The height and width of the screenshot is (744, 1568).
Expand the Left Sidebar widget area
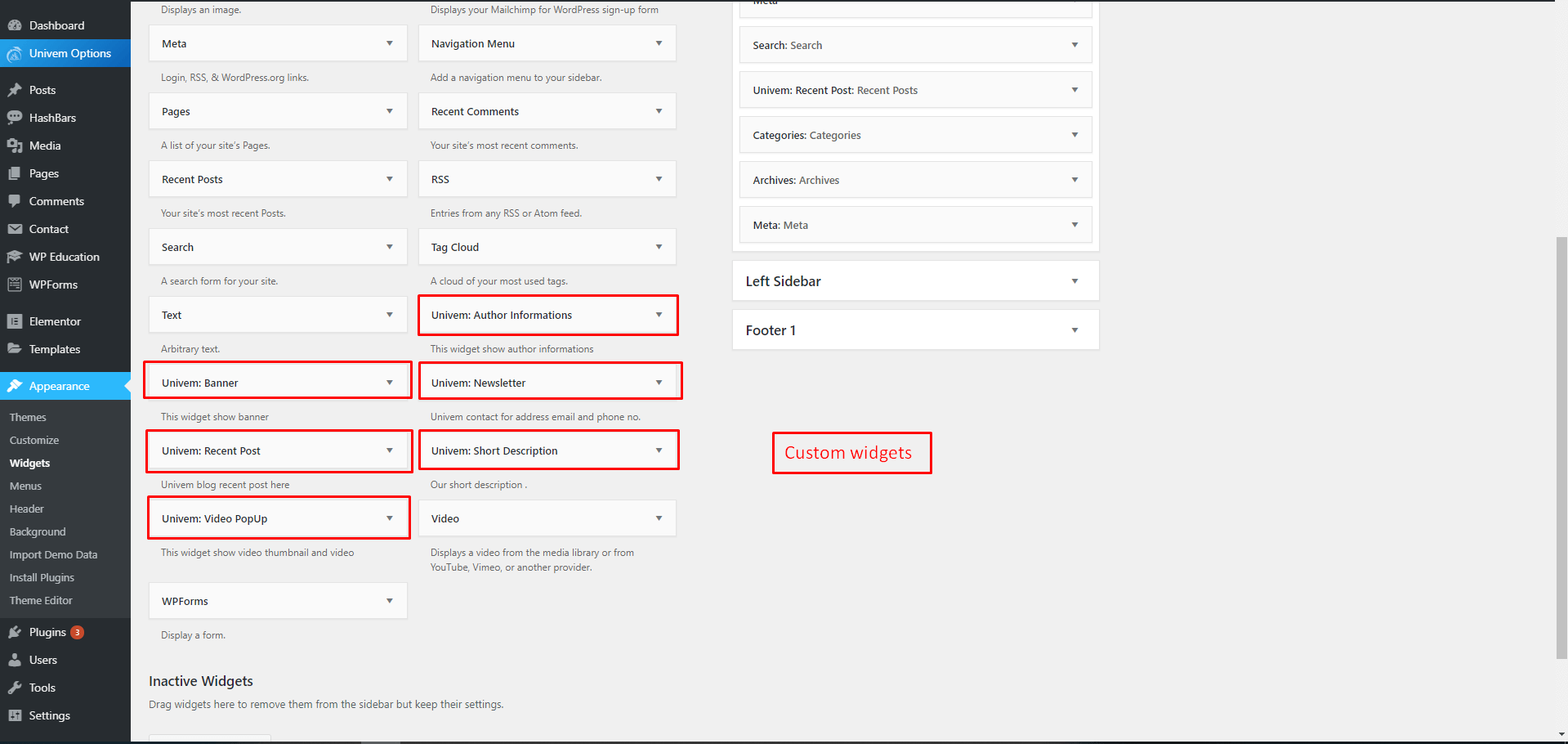coord(916,281)
